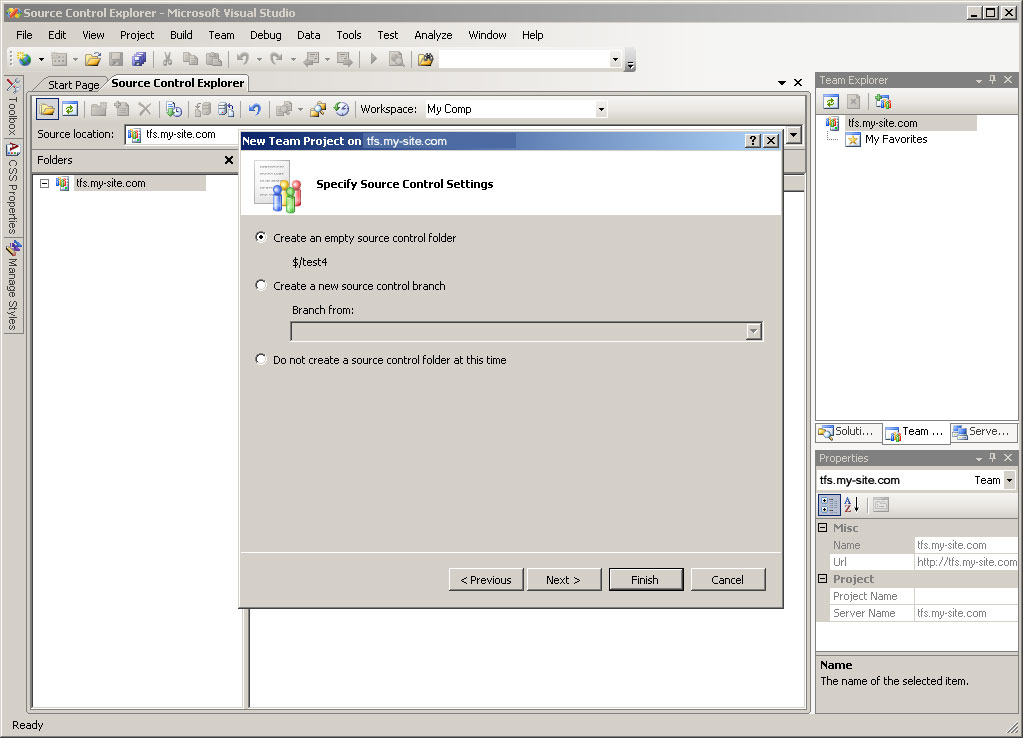Open the Toolbox side panel

coord(12,107)
